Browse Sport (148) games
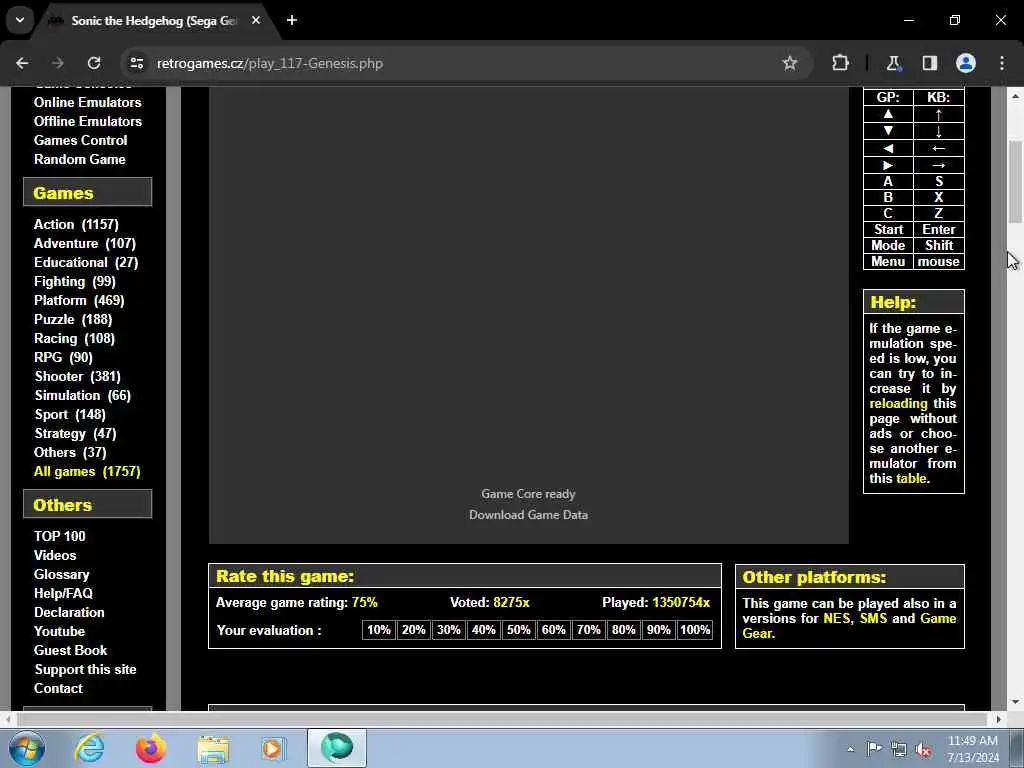 70,413
